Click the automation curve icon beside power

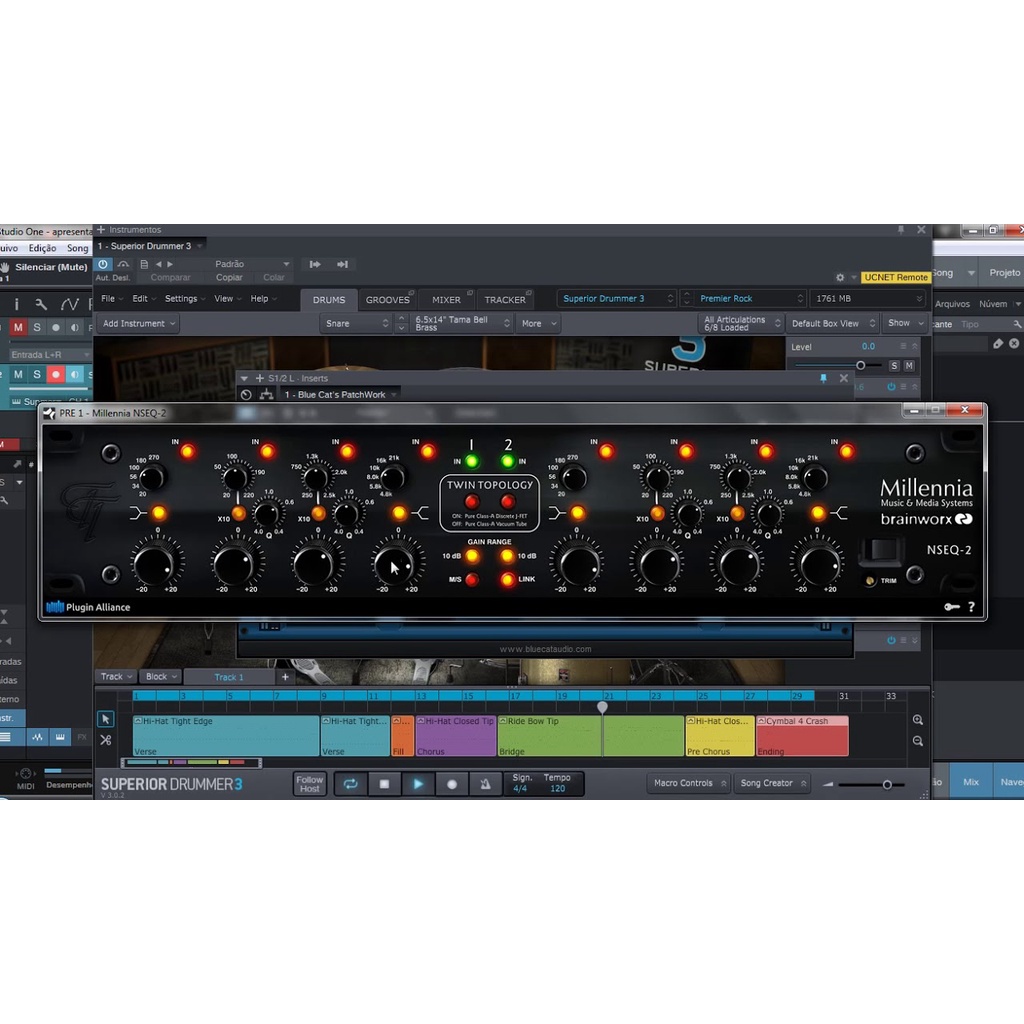point(123,264)
